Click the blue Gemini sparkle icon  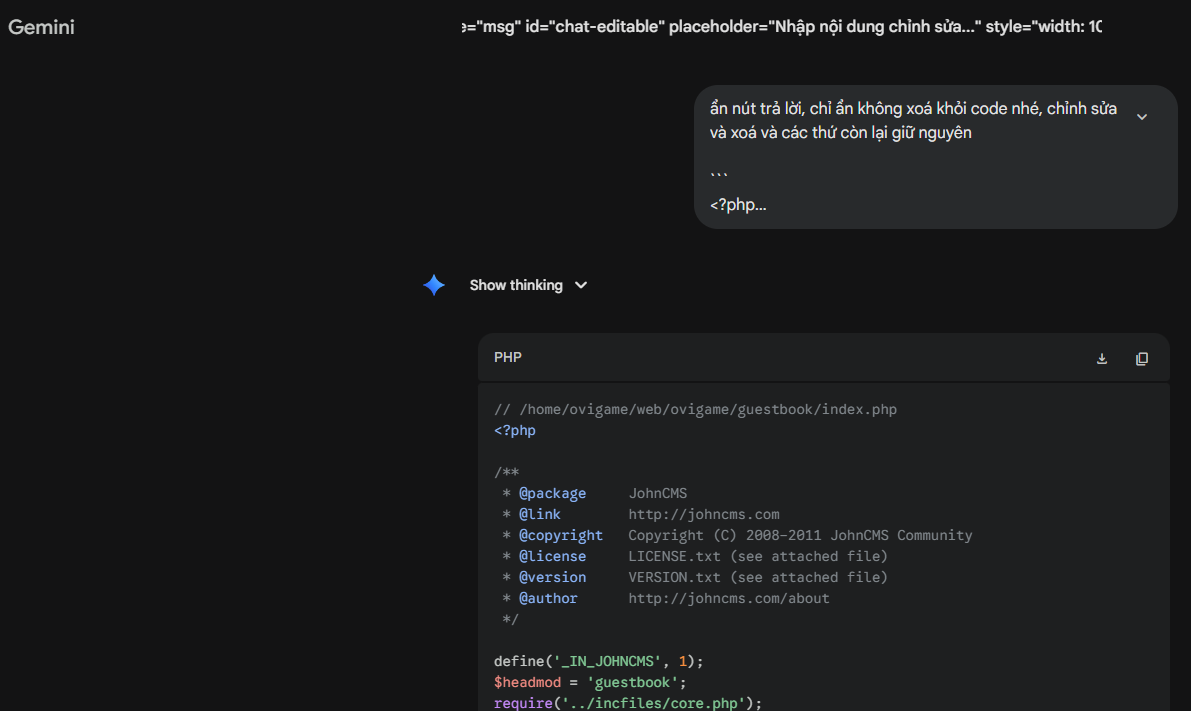434,286
